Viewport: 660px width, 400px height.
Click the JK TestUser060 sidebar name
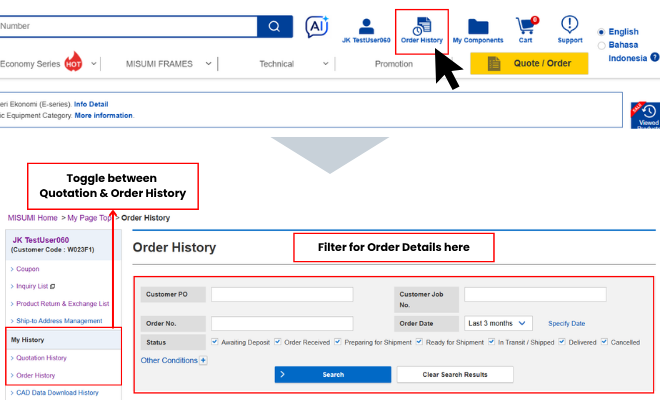[x=41, y=240]
